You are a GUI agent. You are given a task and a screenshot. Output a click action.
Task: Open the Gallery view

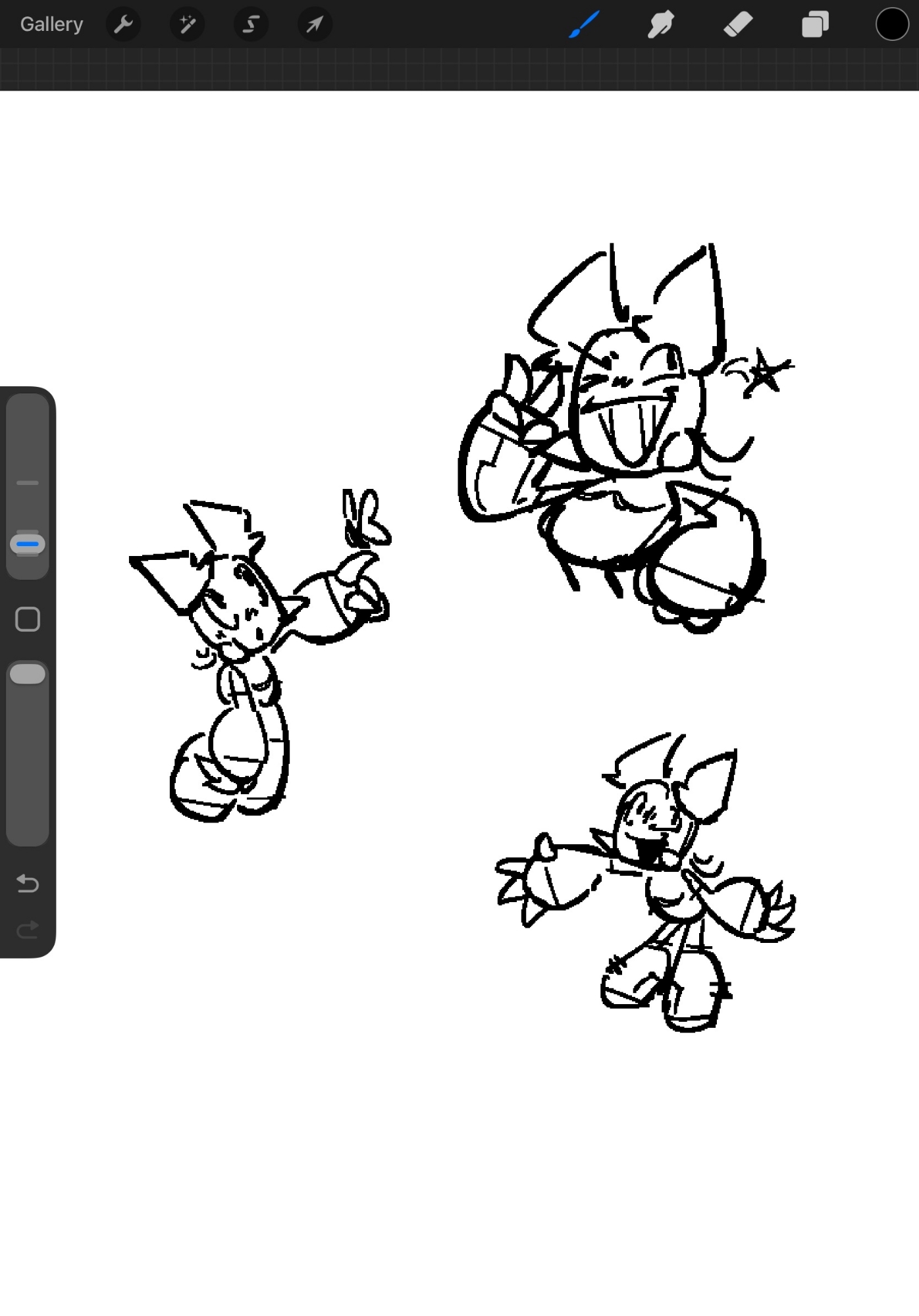click(x=51, y=24)
